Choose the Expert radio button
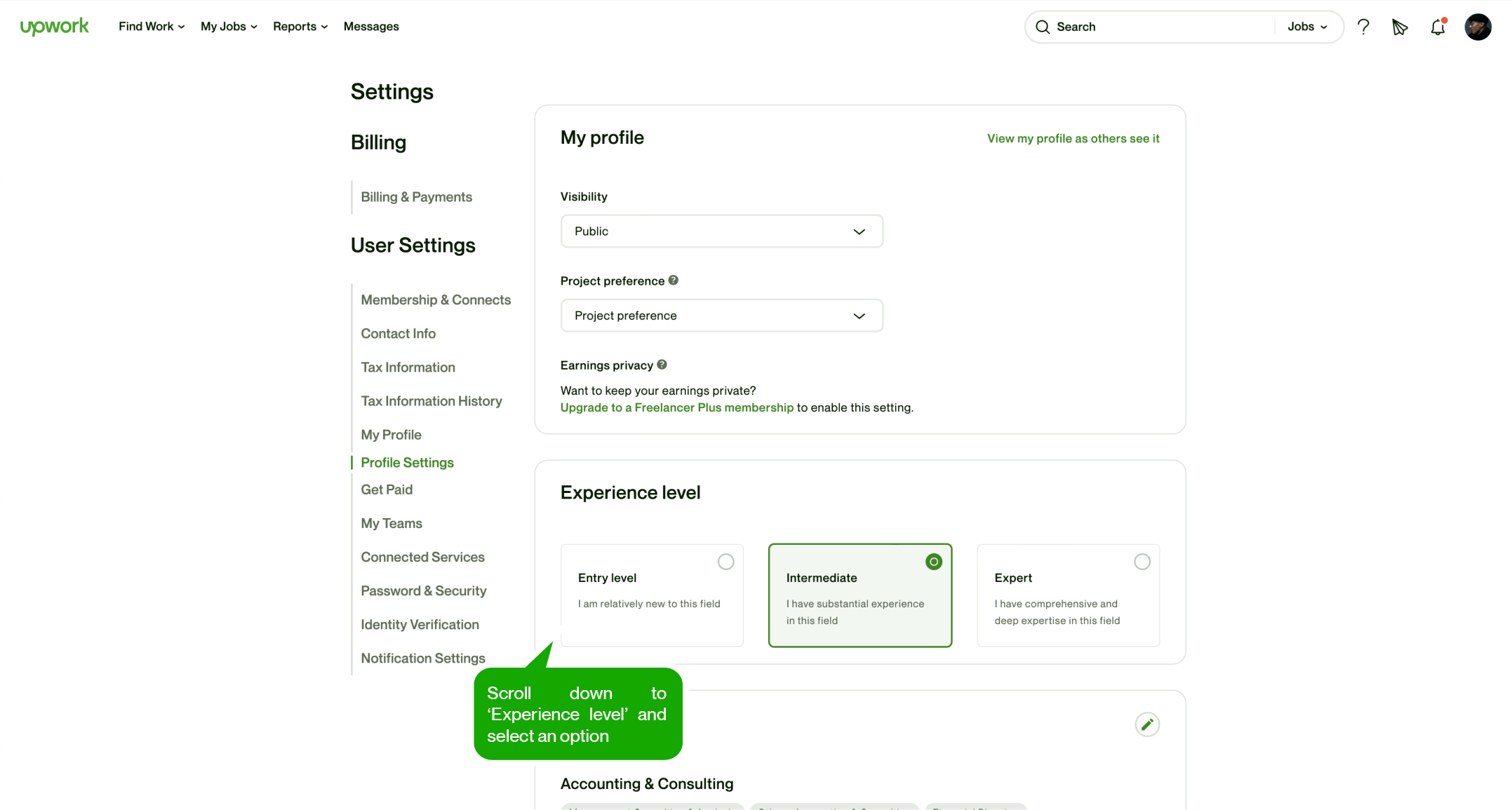 (x=1142, y=562)
